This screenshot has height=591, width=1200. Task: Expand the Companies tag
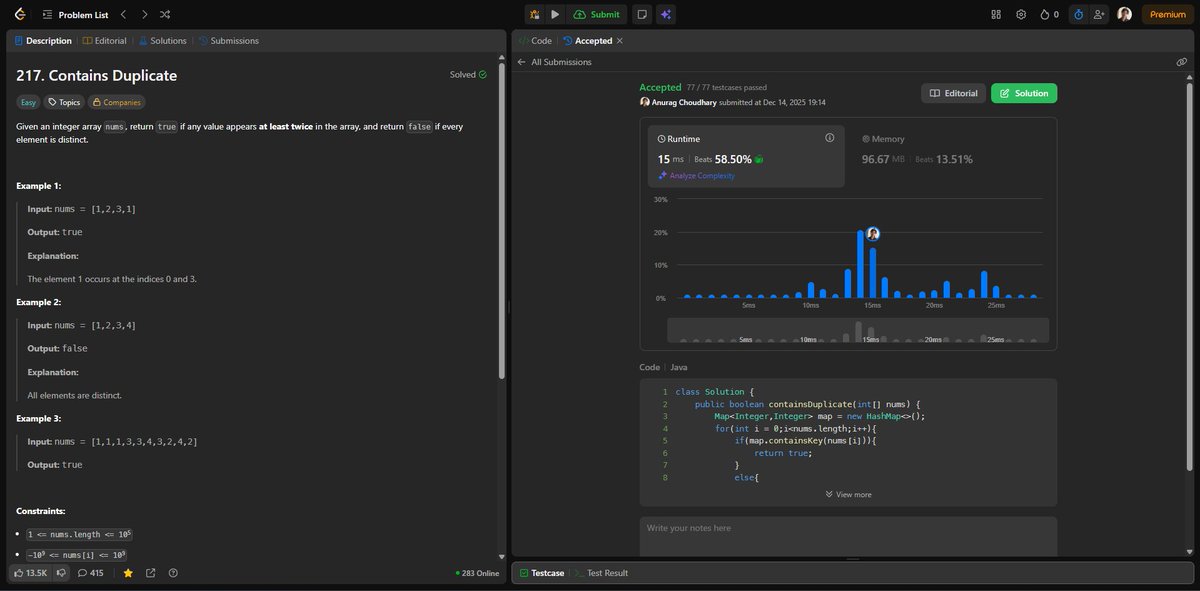click(x=116, y=102)
